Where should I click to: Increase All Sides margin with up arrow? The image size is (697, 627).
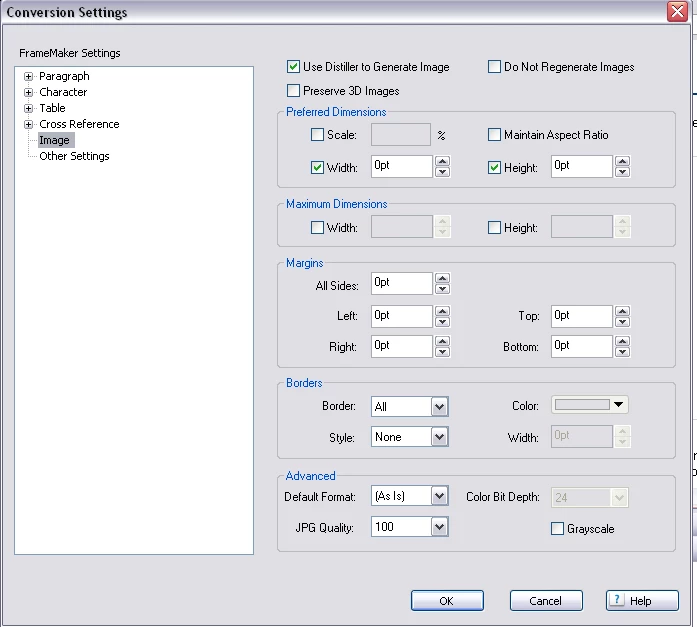coord(442,278)
